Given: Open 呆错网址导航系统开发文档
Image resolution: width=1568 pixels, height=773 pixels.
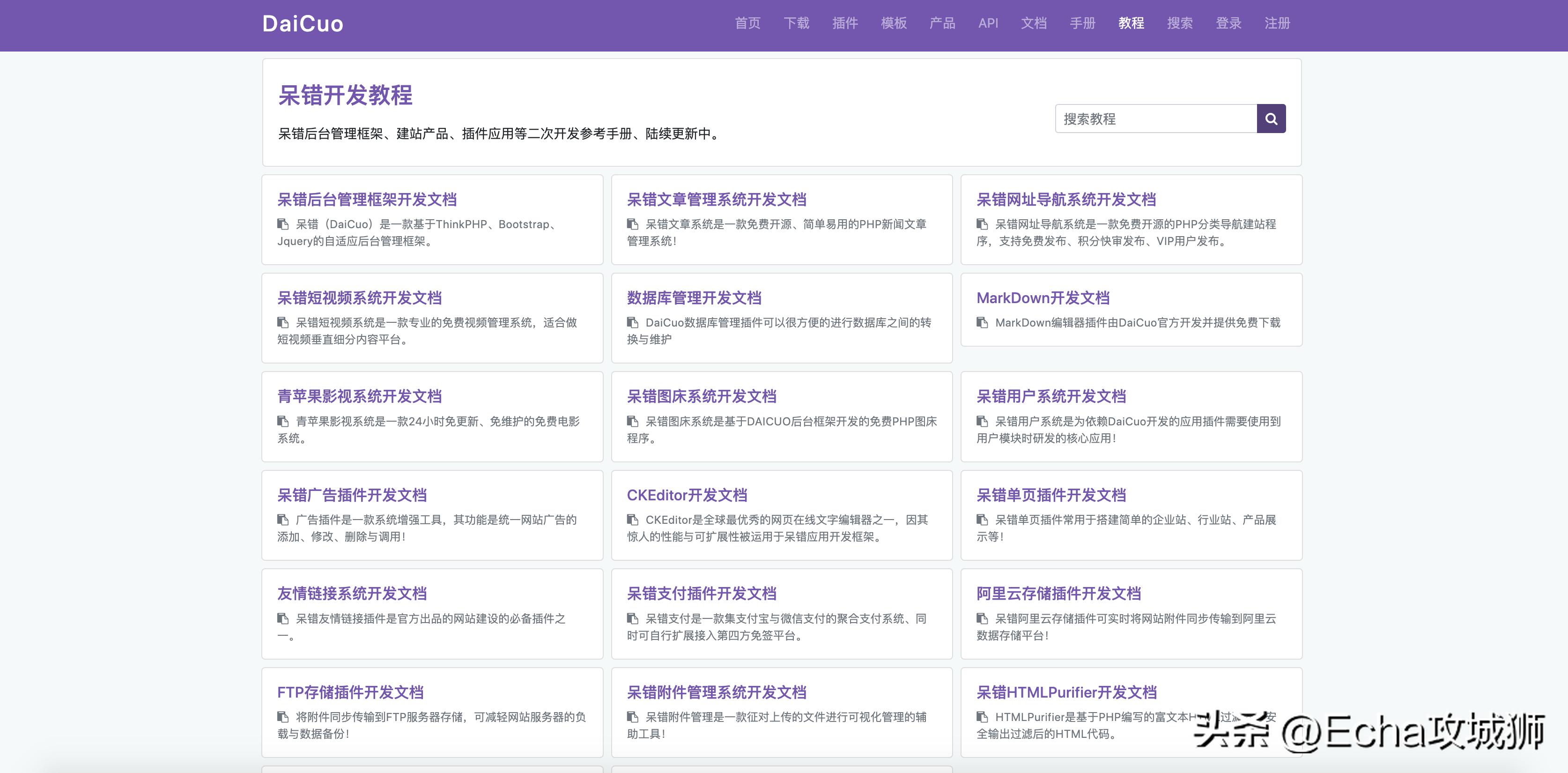Looking at the screenshot, I should click(x=1067, y=200).
